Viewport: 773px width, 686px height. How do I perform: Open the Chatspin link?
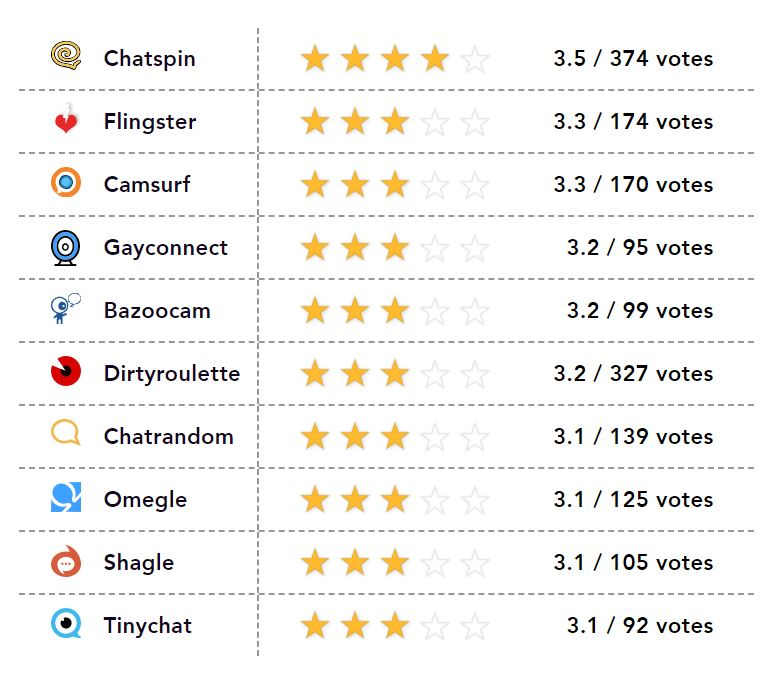pyautogui.click(x=149, y=59)
